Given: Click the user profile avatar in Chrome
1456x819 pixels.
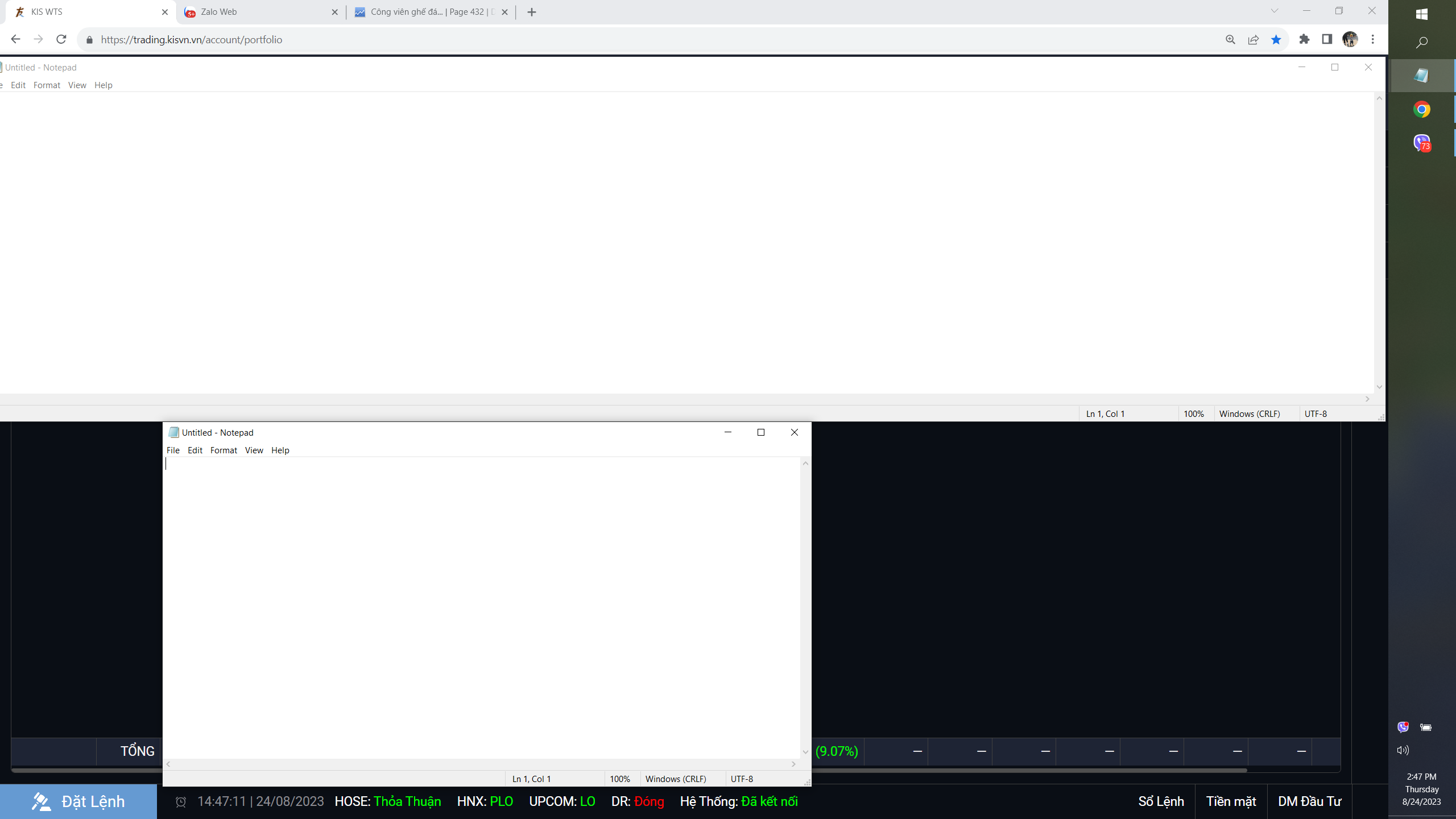Looking at the screenshot, I should coord(1350,39).
